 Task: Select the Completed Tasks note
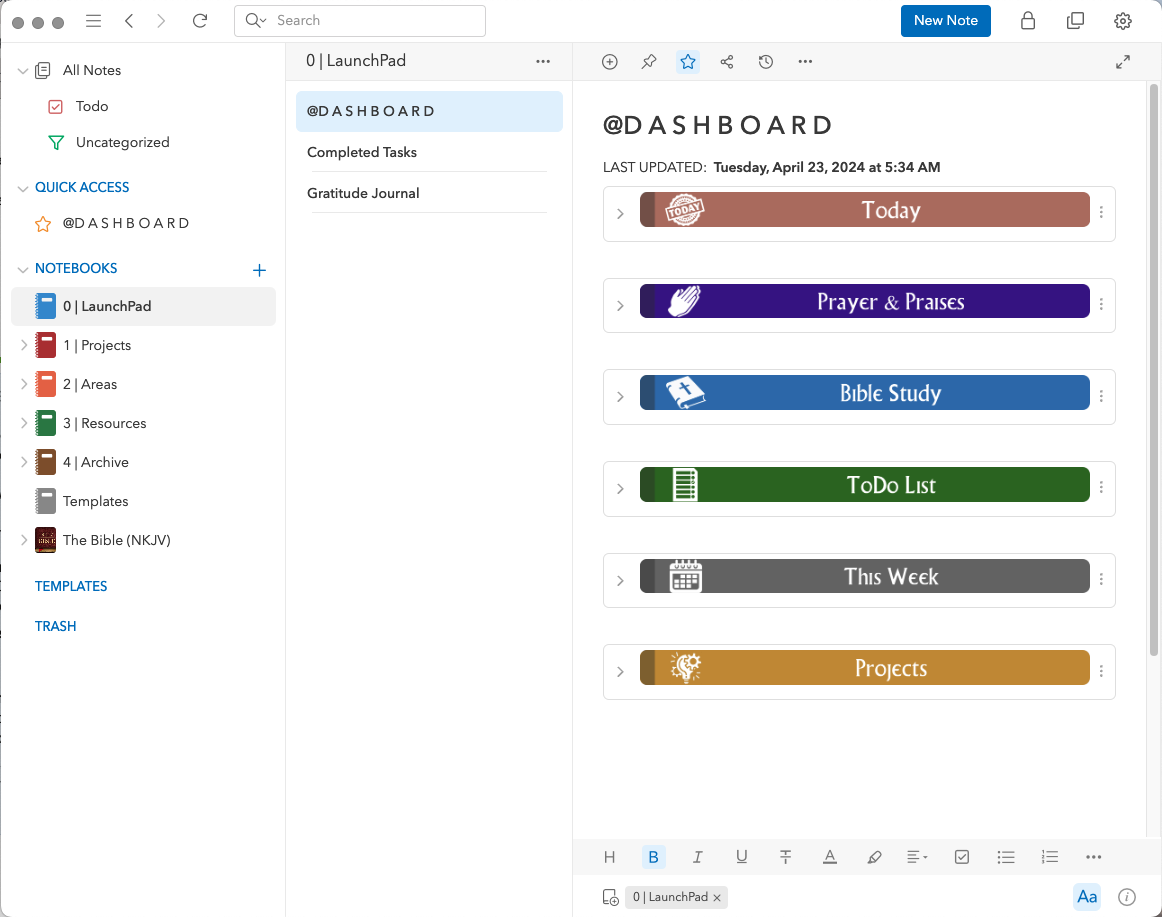coord(362,152)
